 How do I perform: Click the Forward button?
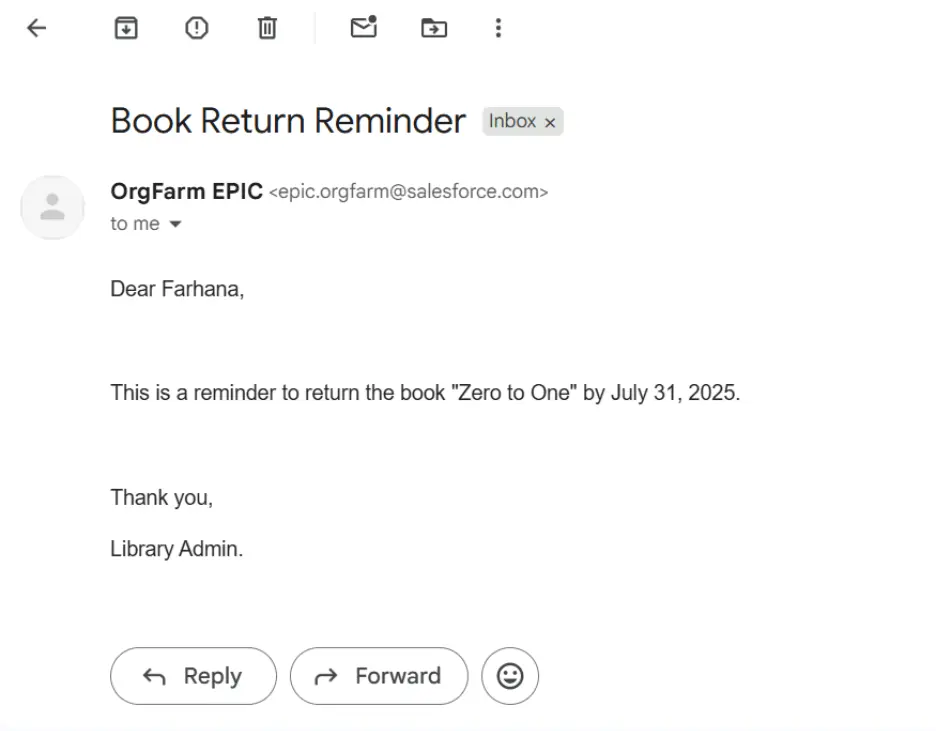(379, 676)
